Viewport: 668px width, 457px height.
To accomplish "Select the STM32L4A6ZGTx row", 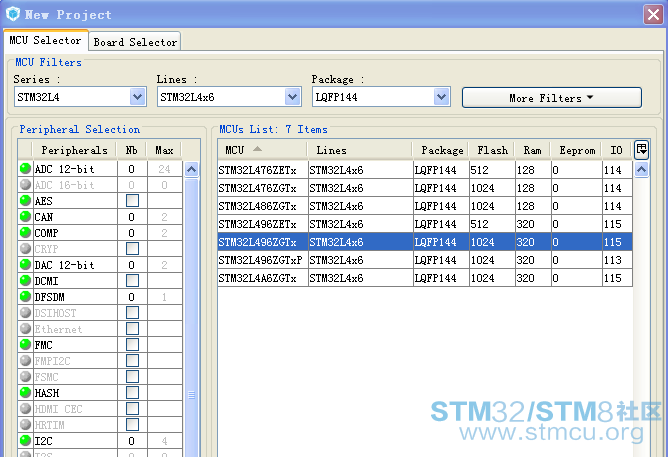I will pos(425,278).
